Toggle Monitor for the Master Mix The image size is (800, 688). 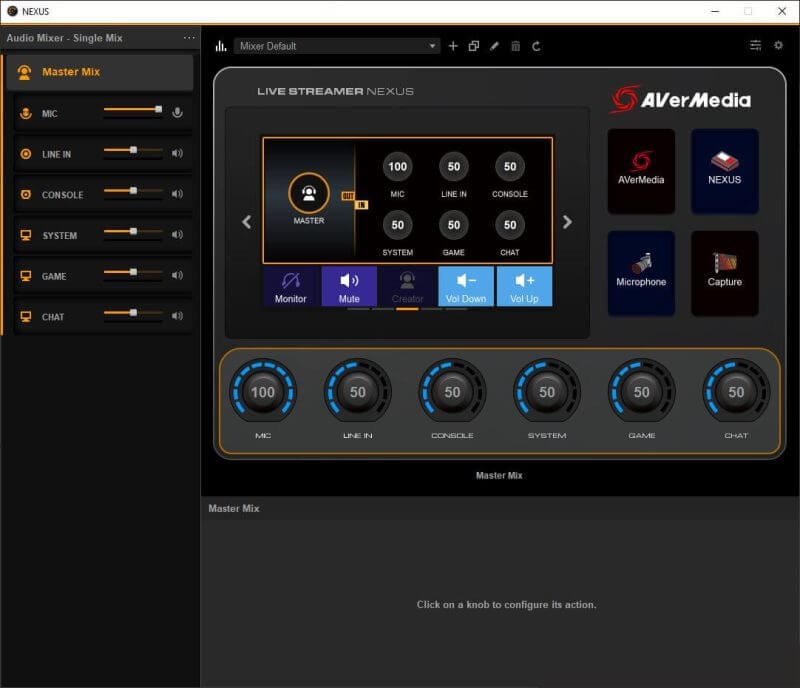291,288
